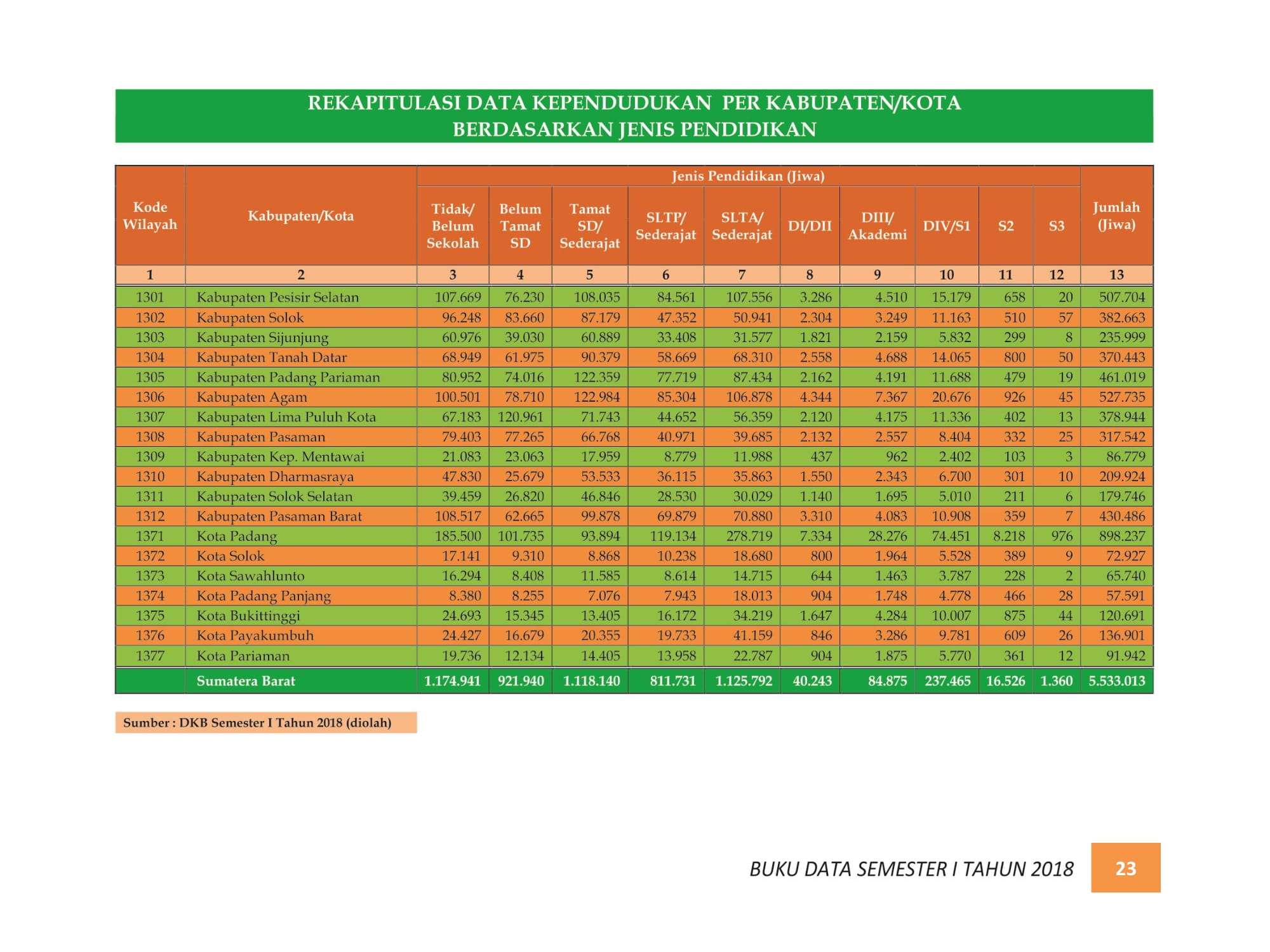Select the cell 'Kabupaten Dharmasraya'
Image resolution: width=1270 pixels, height=952 pixels.
click(x=300, y=476)
